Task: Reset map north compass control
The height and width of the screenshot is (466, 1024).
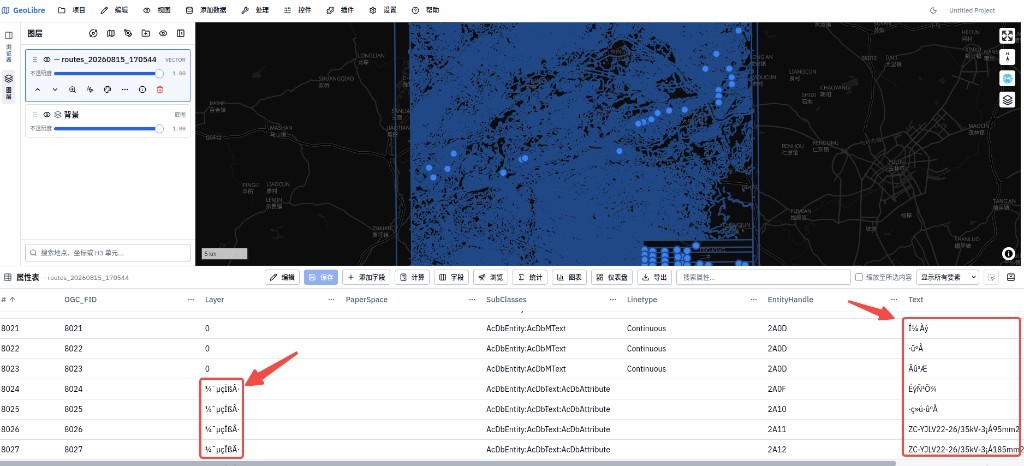Action: 1007,57
